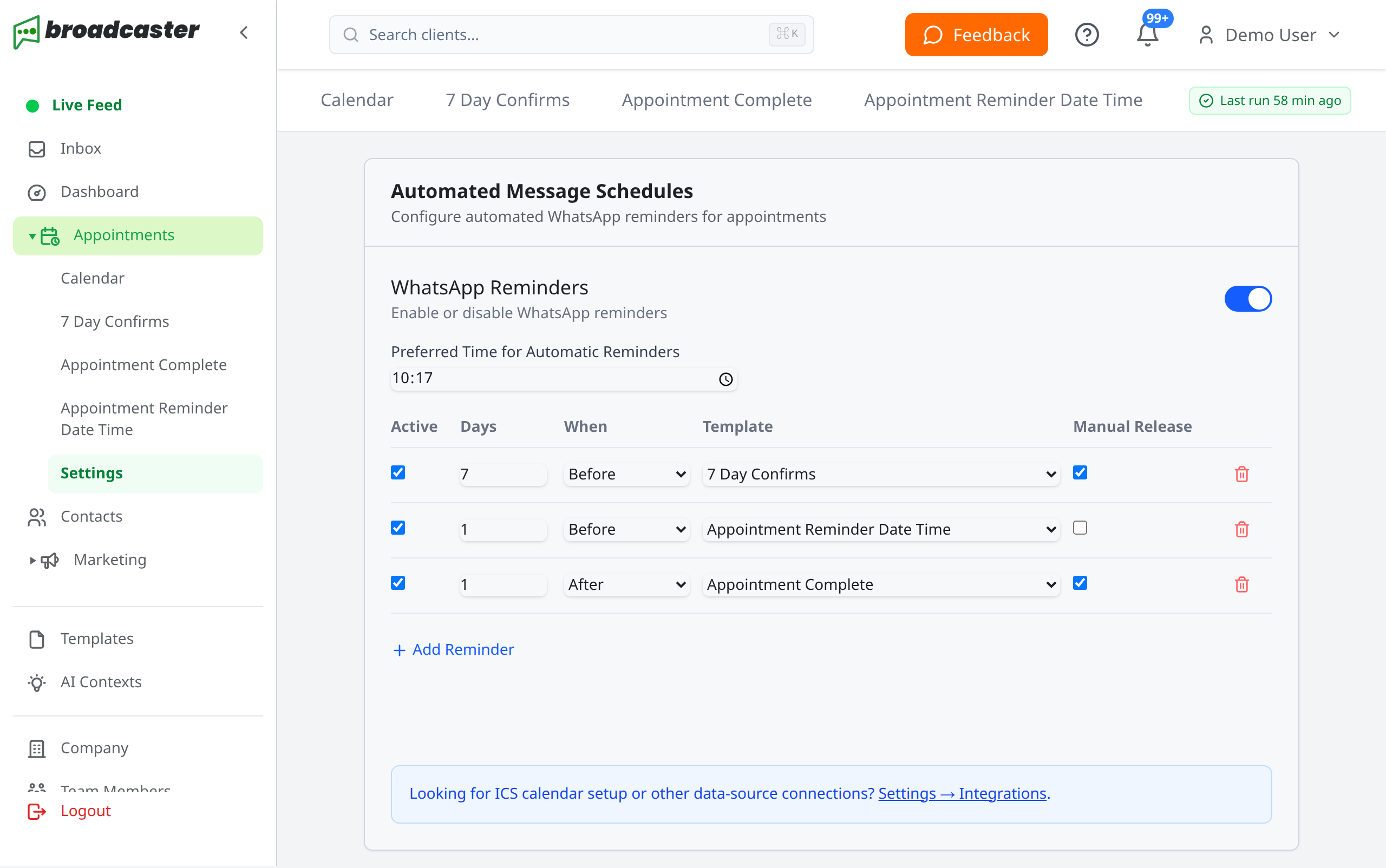This screenshot has height=868, width=1386.
Task: Click the Company building icon
Action: pos(37,748)
